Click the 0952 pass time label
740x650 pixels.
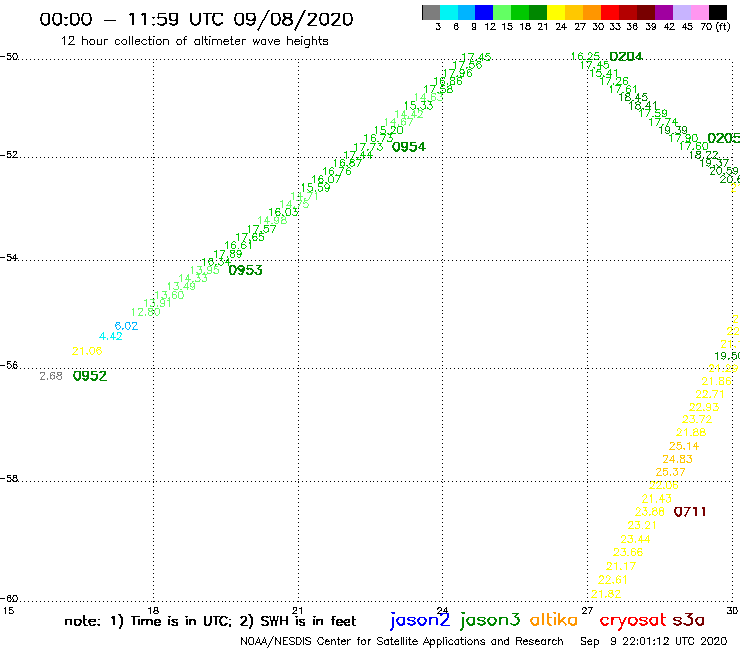click(90, 376)
